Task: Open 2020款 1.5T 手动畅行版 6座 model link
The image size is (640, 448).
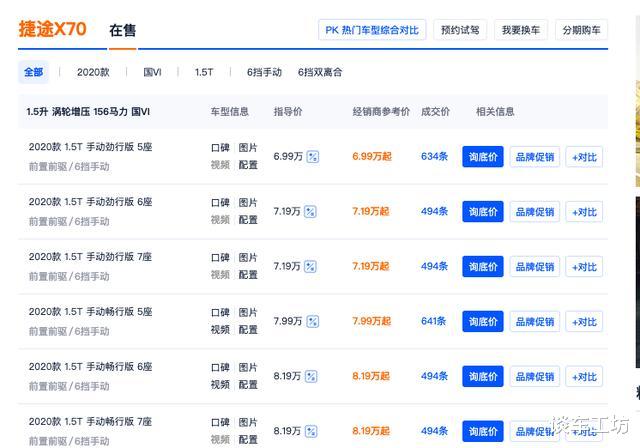Action: coord(90,367)
